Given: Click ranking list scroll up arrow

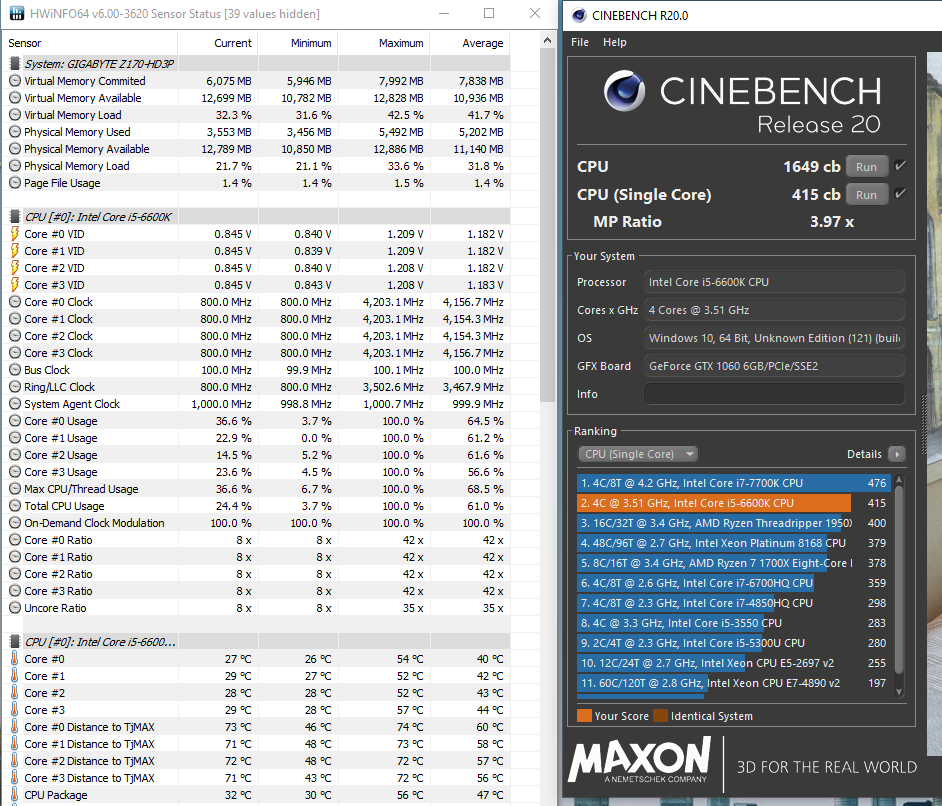Looking at the screenshot, I should tap(899, 479).
